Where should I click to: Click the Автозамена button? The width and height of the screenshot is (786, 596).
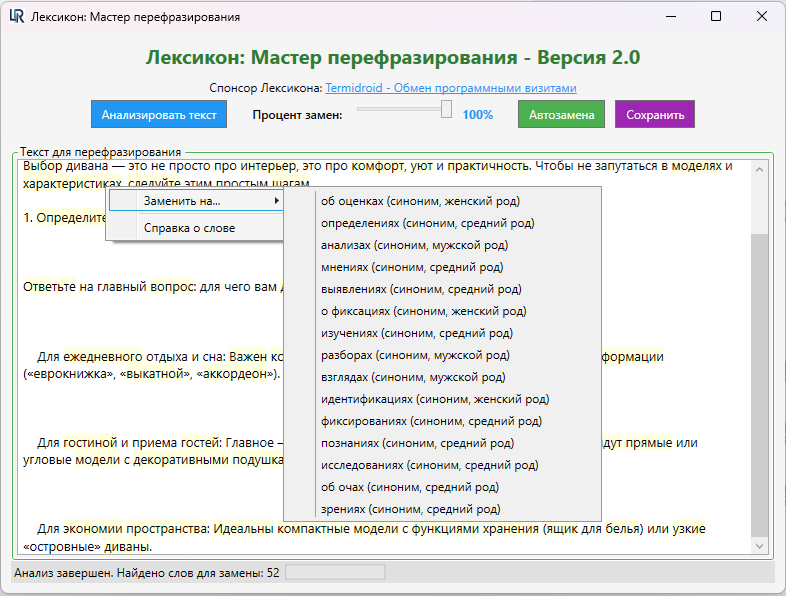tap(561, 115)
